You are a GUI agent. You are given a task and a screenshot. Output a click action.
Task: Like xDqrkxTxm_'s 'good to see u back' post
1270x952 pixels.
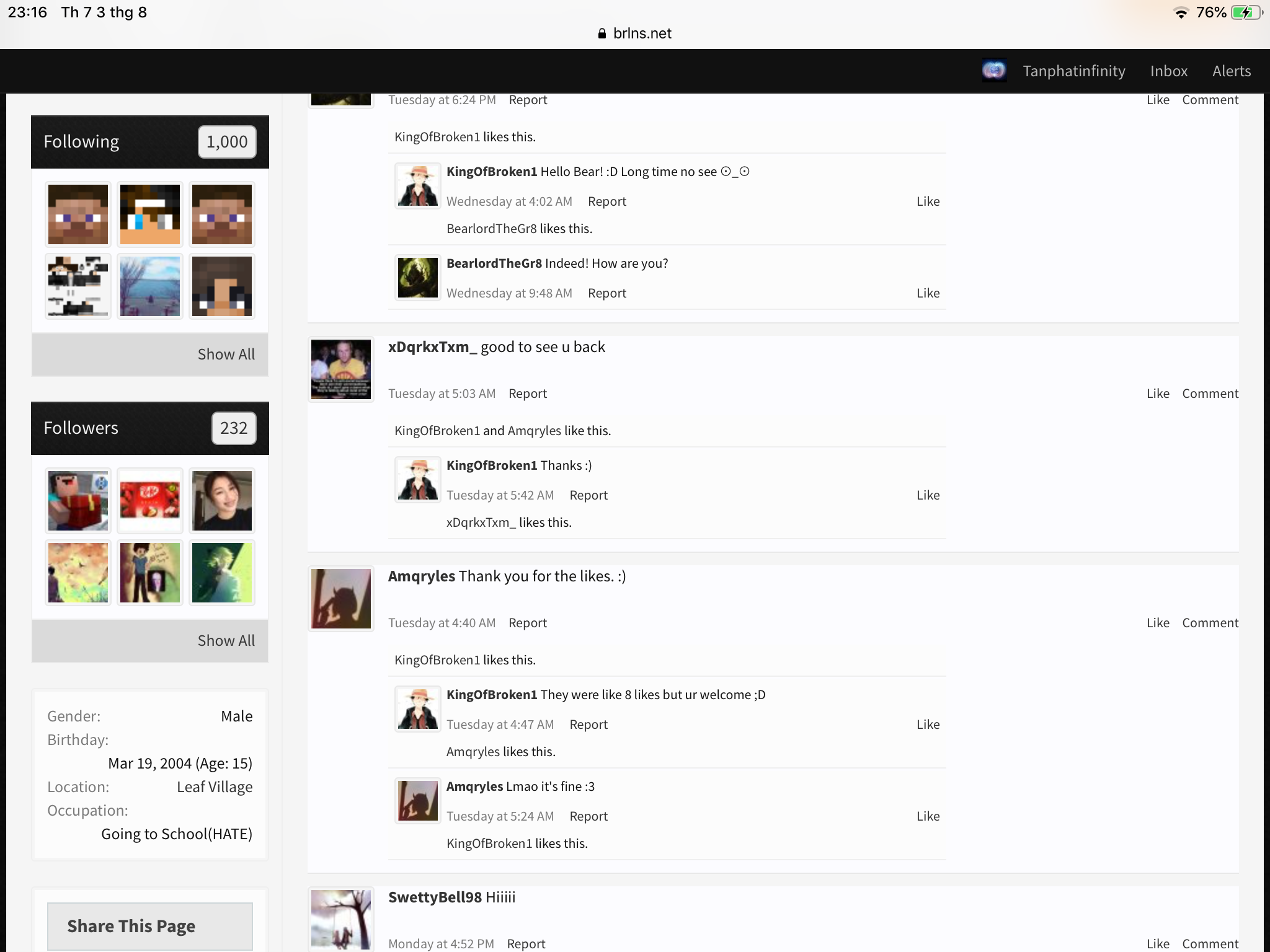point(1158,394)
